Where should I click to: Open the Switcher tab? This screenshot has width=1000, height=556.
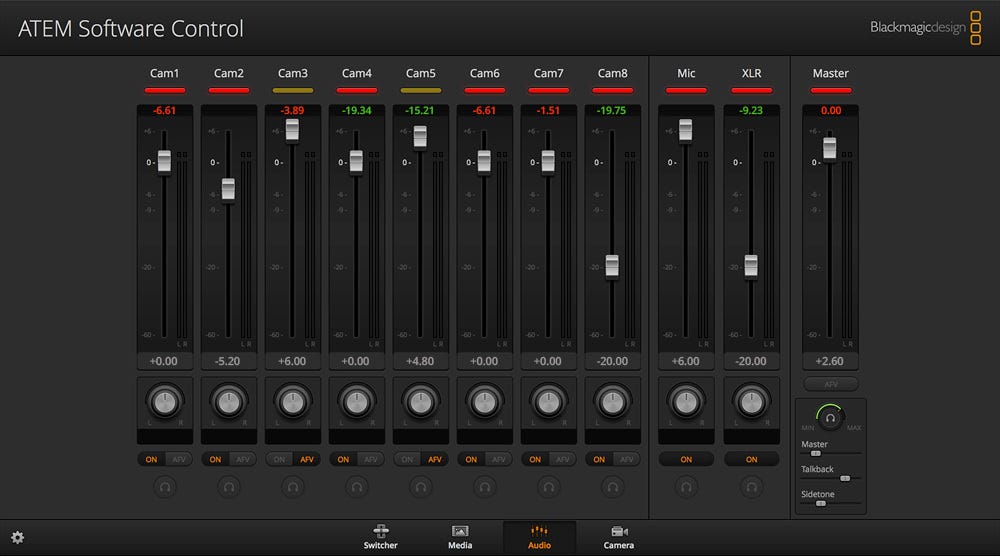tap(381, 538)
